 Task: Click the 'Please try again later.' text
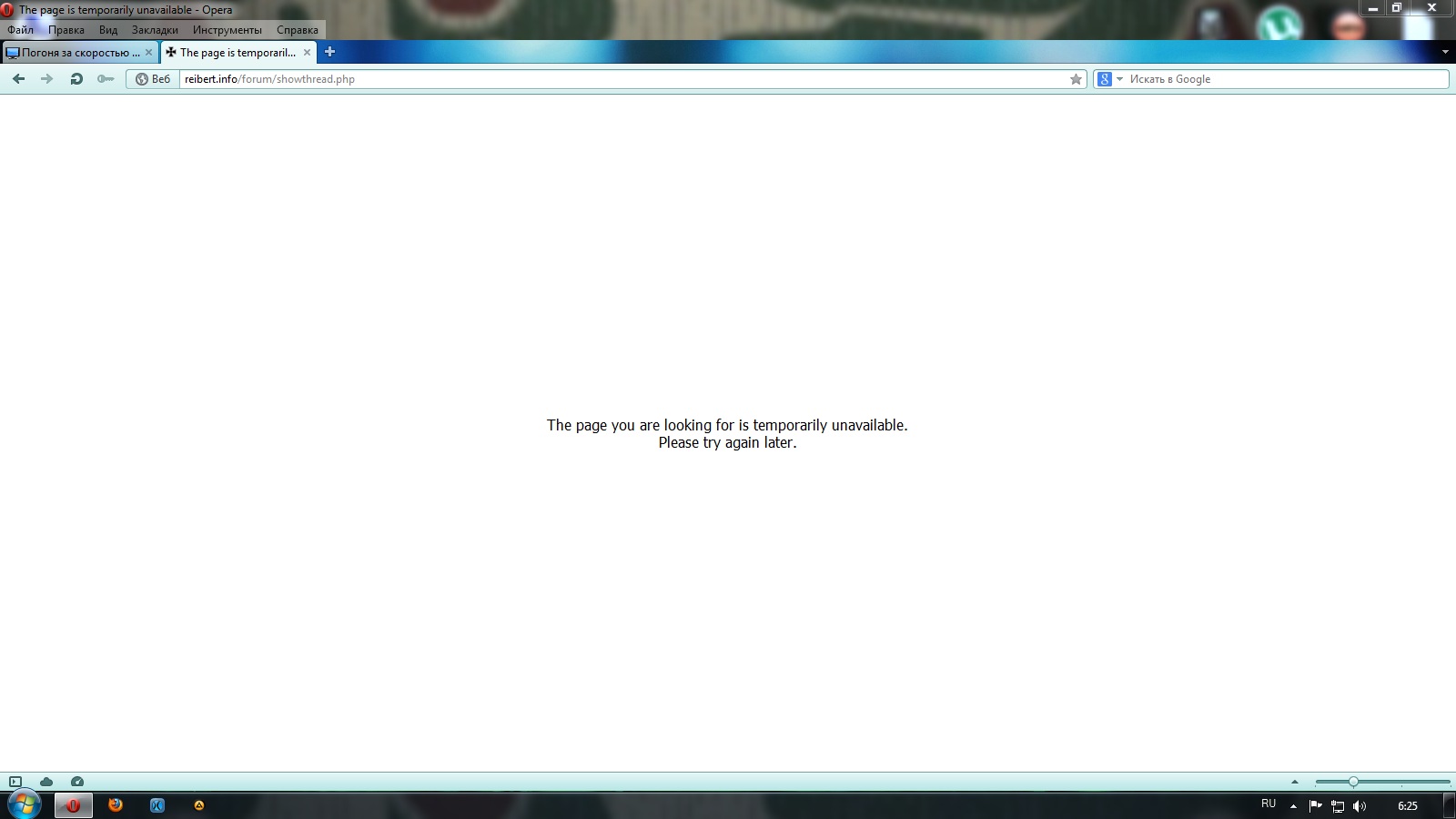tap(727, 443)
